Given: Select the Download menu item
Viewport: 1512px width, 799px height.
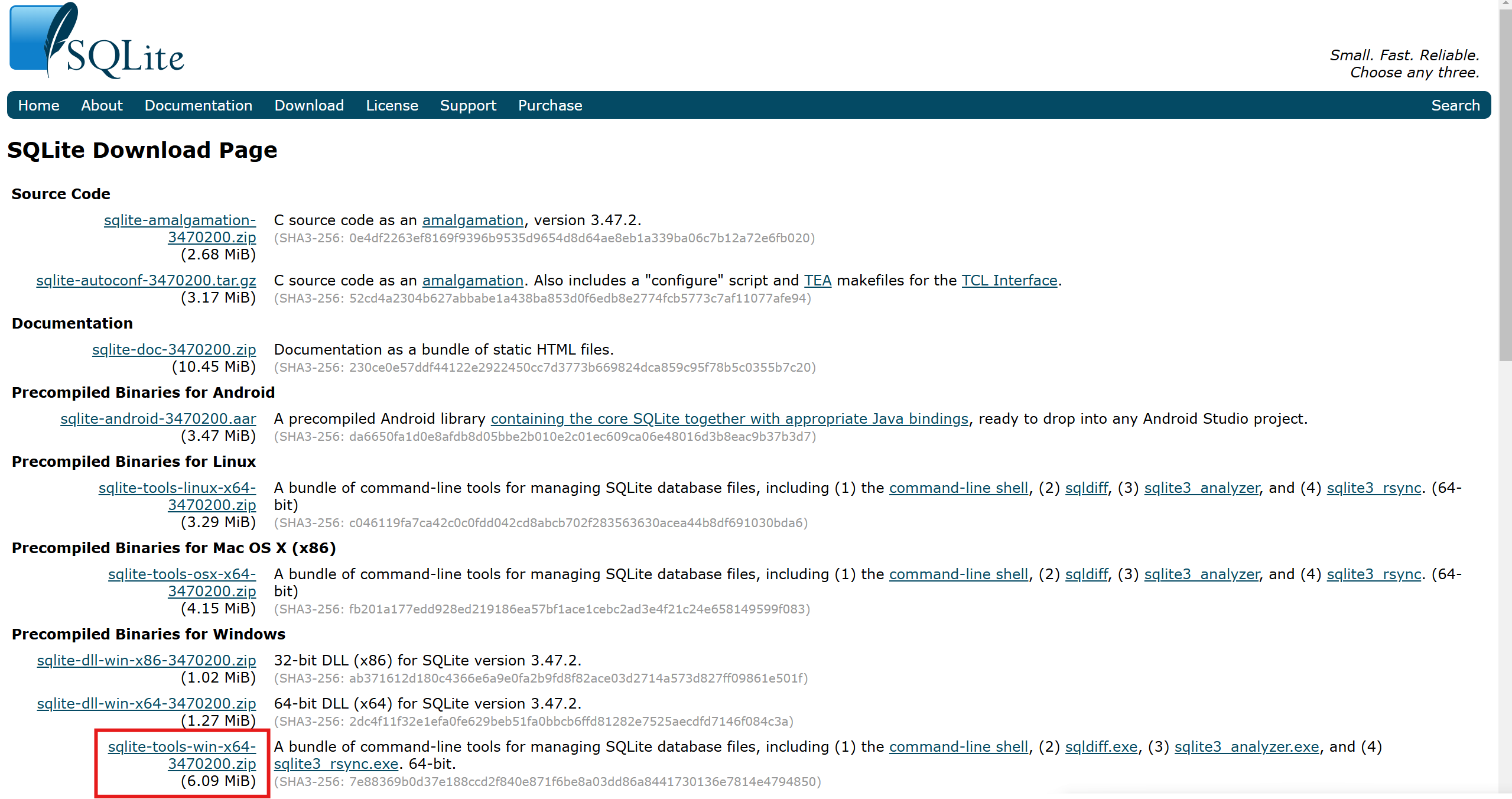Looking at the screenshot, I should (308, 105).
